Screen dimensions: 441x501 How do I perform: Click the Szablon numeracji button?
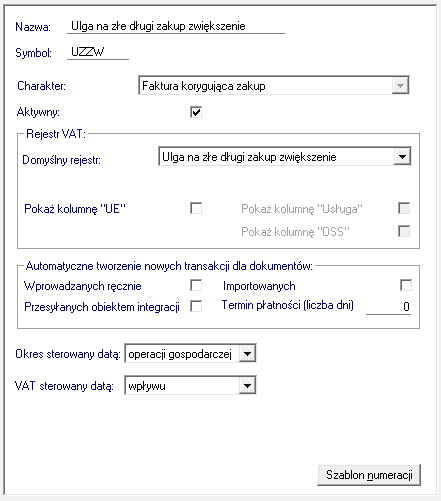point(369,475)
